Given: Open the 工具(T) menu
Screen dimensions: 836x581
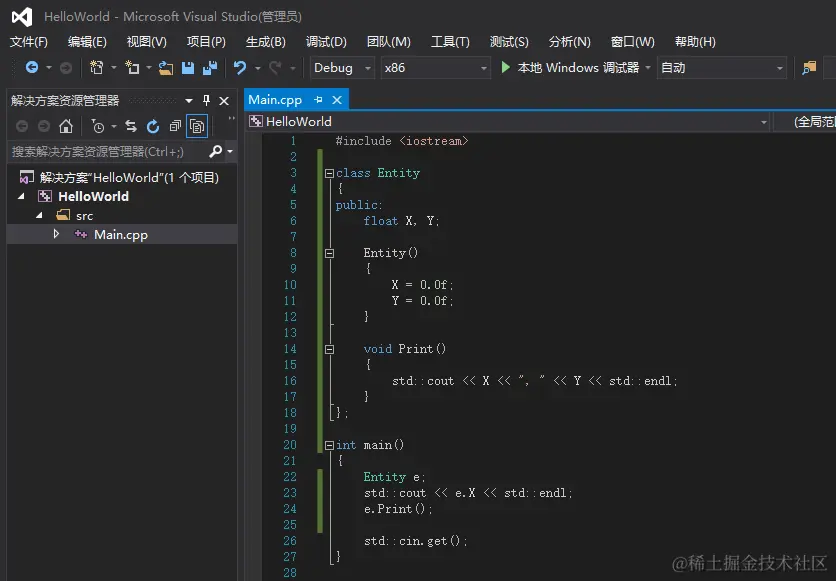Looking at the screenshot, I should tap(450, 42).
